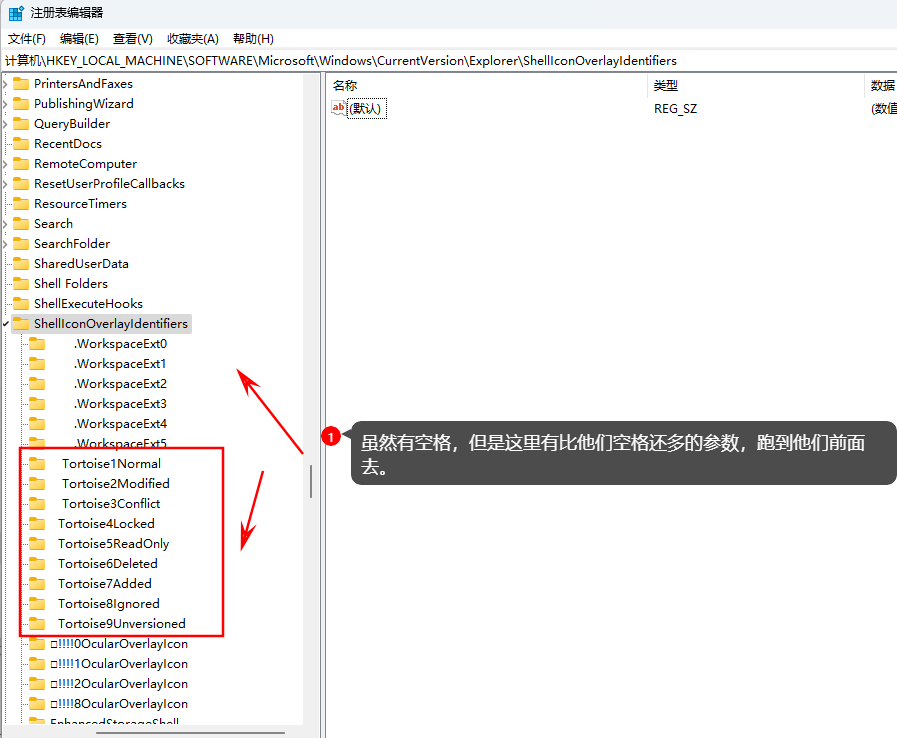The image size is (897, 738).
Task: Click the folder icon next to RecentDocs
Action: (20, 143)
